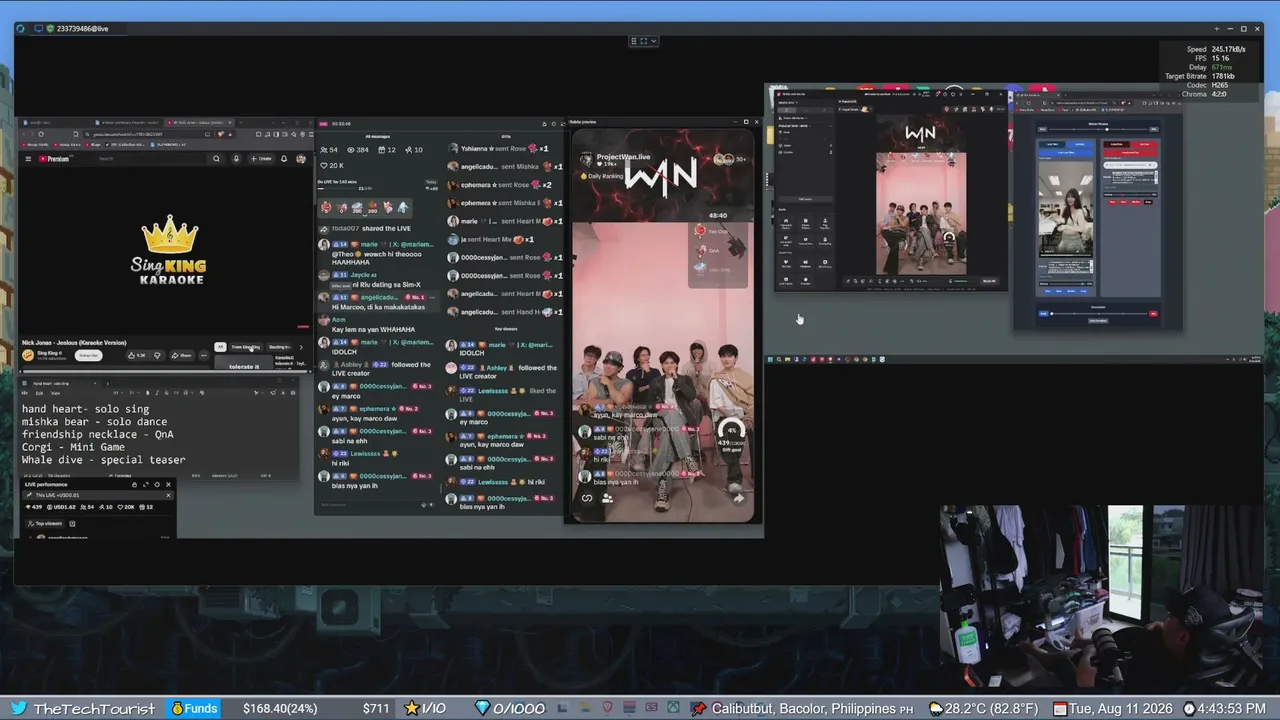Open Notepad File menu
1280x720 pixels.
[24, 393]
